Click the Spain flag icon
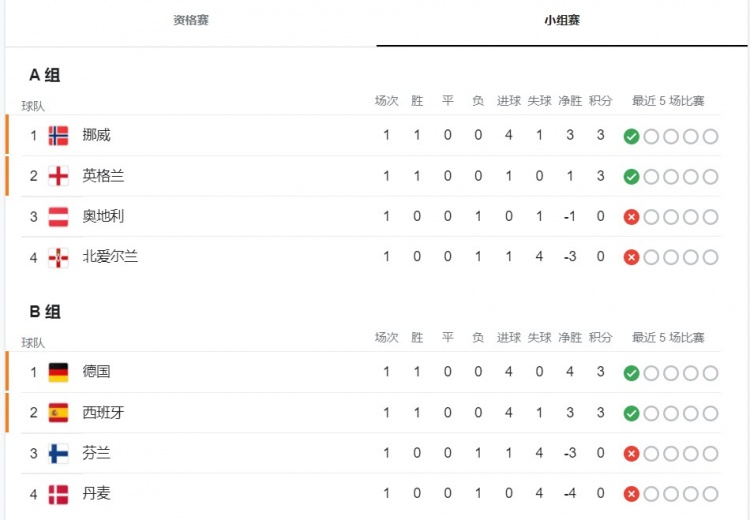750x520 pixels. (58, 413)
